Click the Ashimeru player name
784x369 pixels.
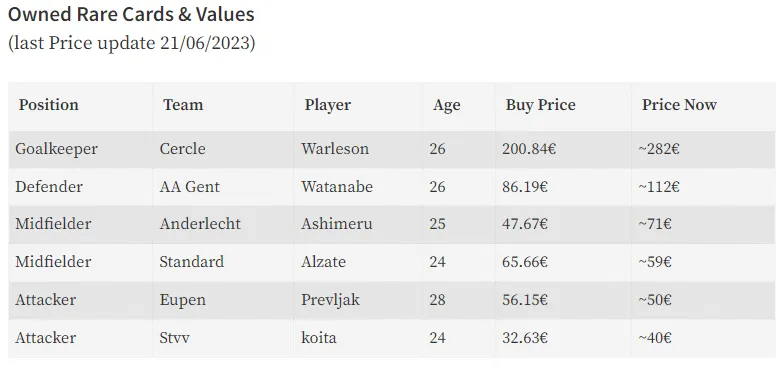pyautogui.click(x=336, y=224)
